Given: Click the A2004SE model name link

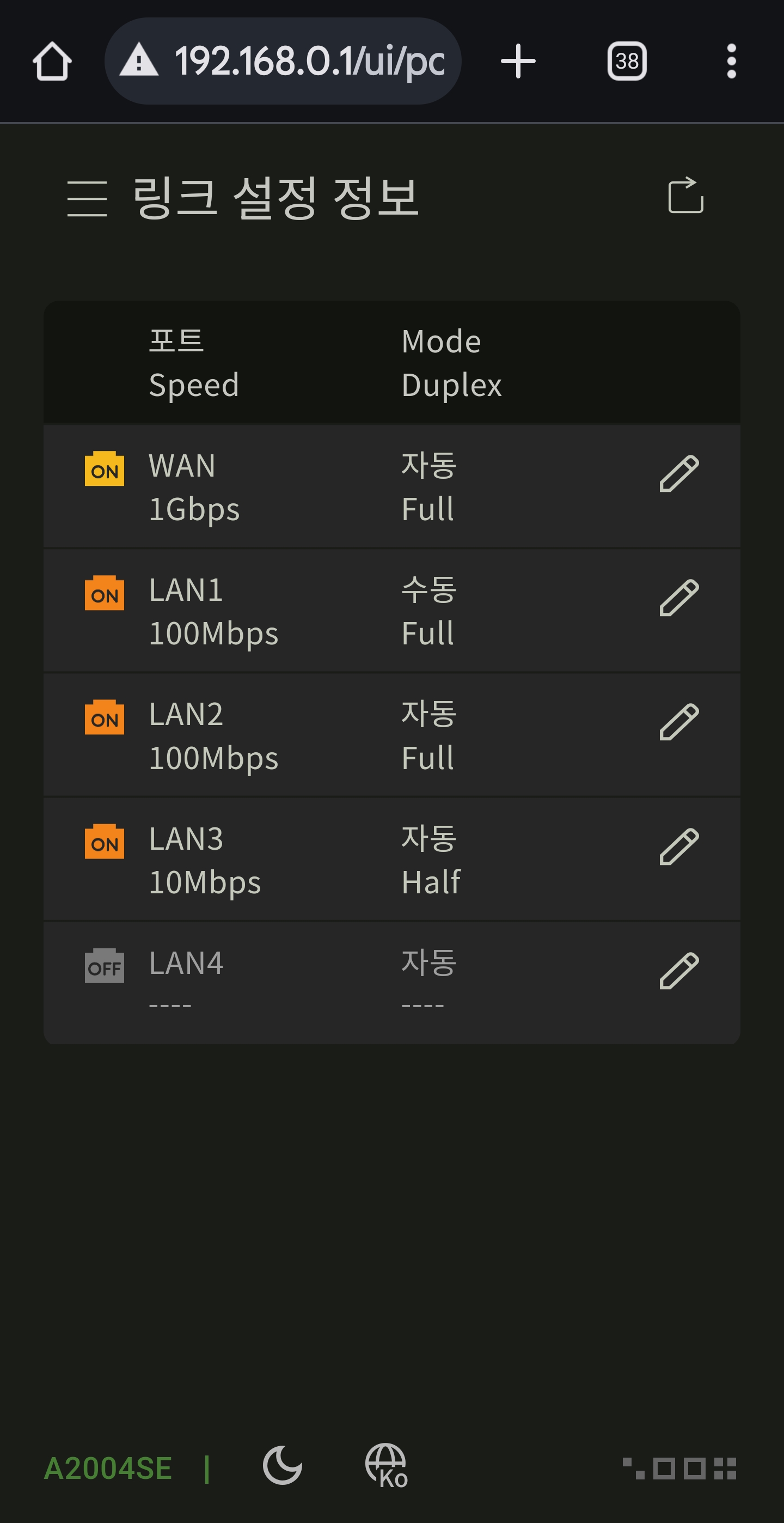Looking at the screenshot, I should point(108,1469).
